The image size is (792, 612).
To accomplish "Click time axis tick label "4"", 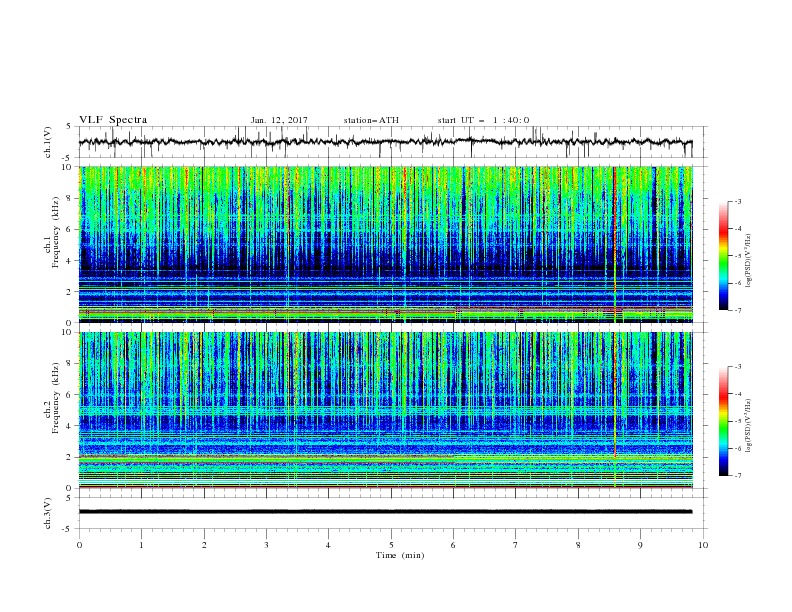I will (328, 545).
